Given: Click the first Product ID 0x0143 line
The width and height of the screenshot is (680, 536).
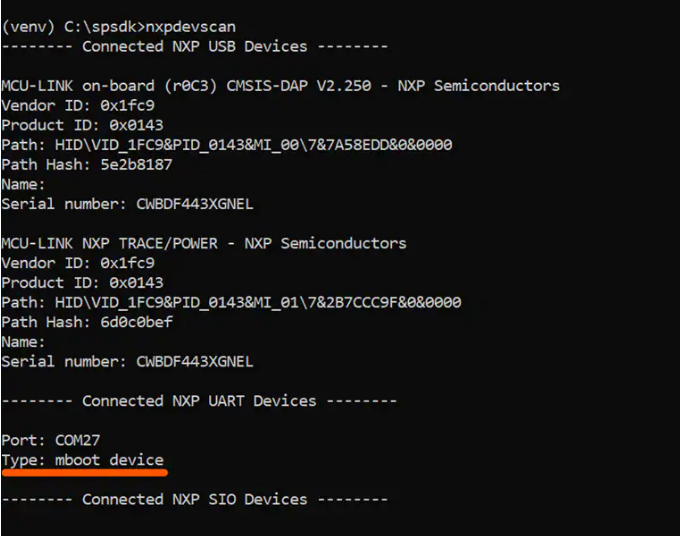Looking at the screenshot, I should pos(82,125).
